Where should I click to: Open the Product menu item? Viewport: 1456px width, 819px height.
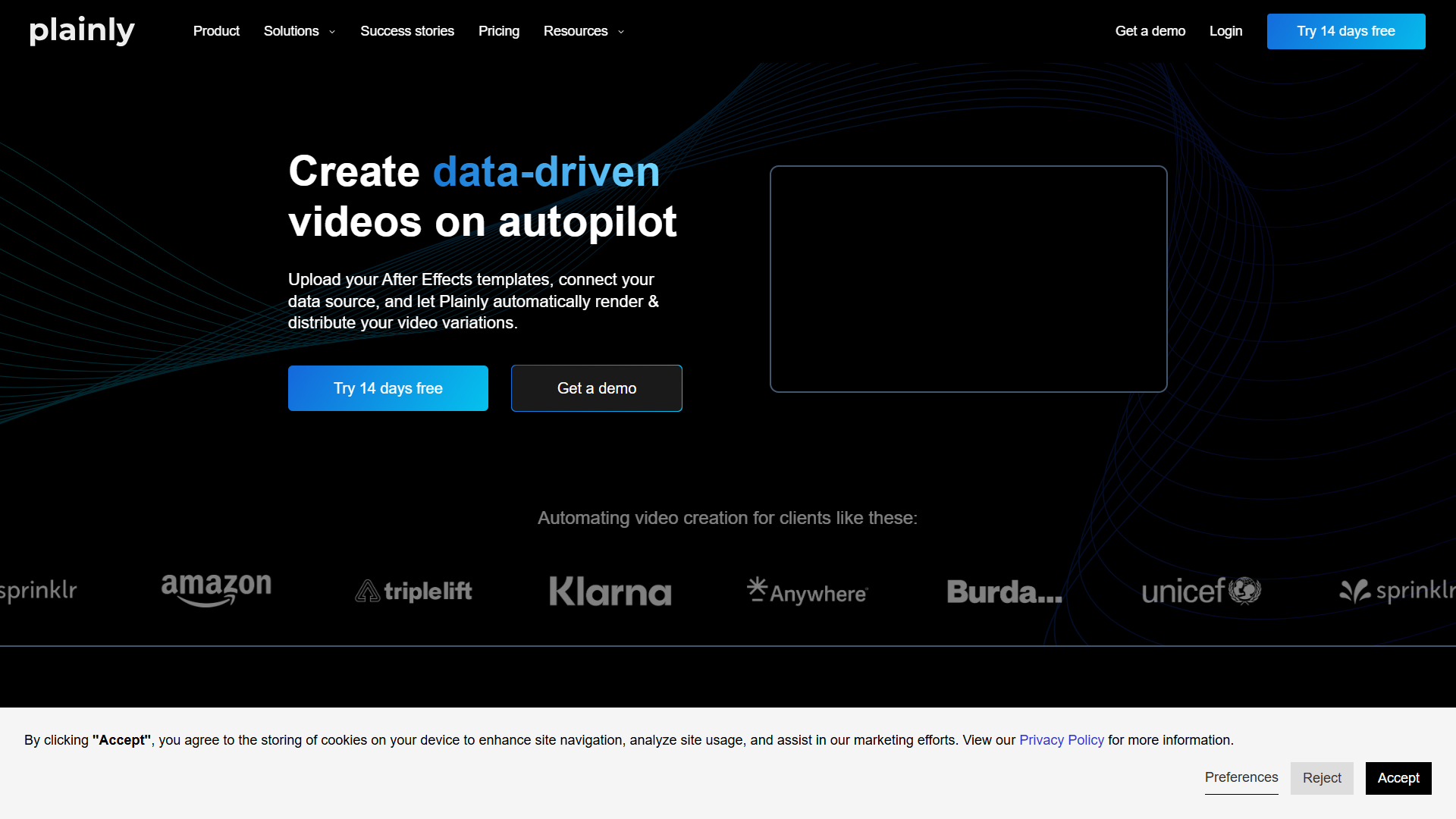[216, 31]
